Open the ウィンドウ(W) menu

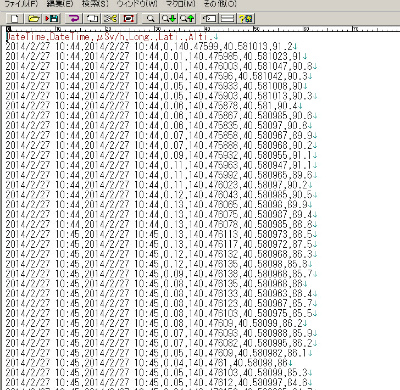(137, 4)
